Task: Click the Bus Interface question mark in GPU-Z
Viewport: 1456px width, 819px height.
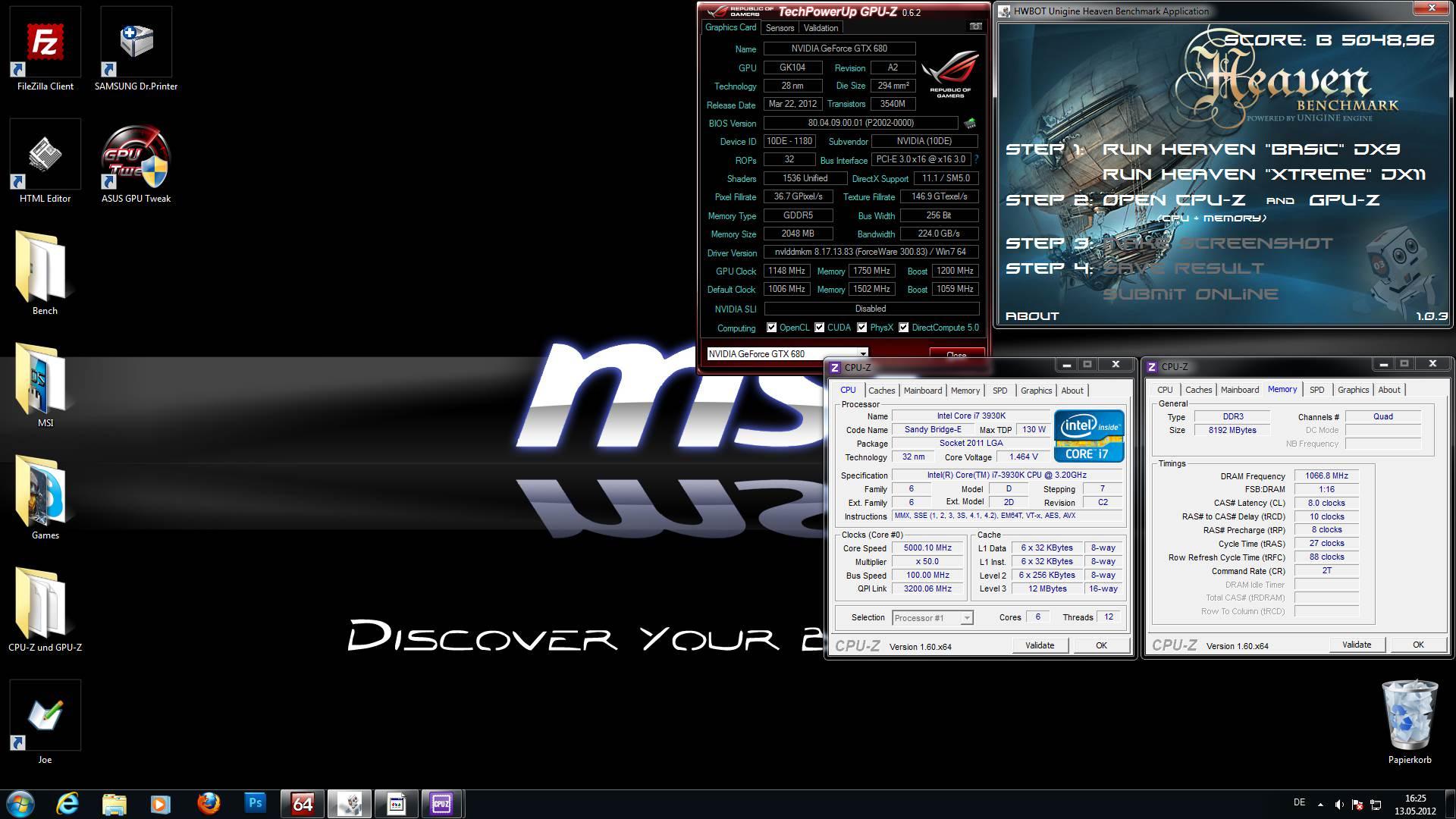Action: [976, 159]
